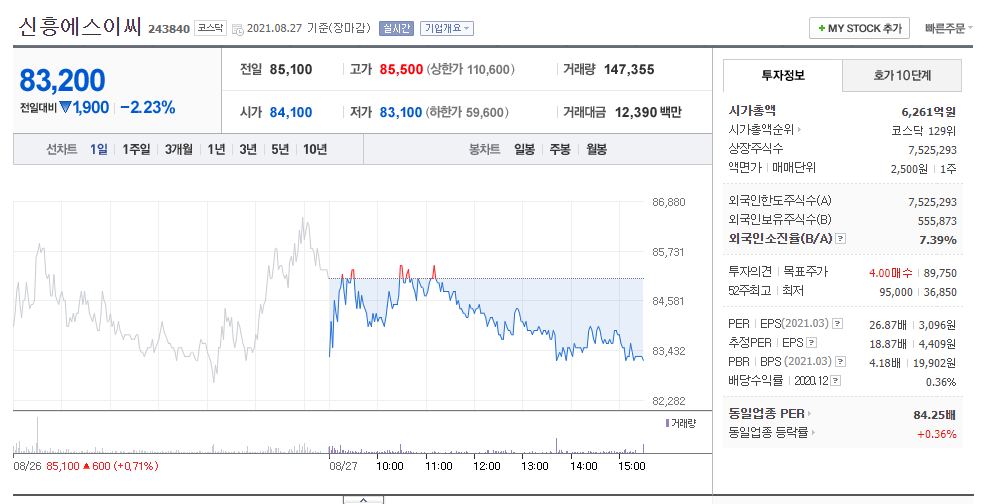
Task: Open help icon next to 배당수익률 2020.12
Action: point(835,381)
